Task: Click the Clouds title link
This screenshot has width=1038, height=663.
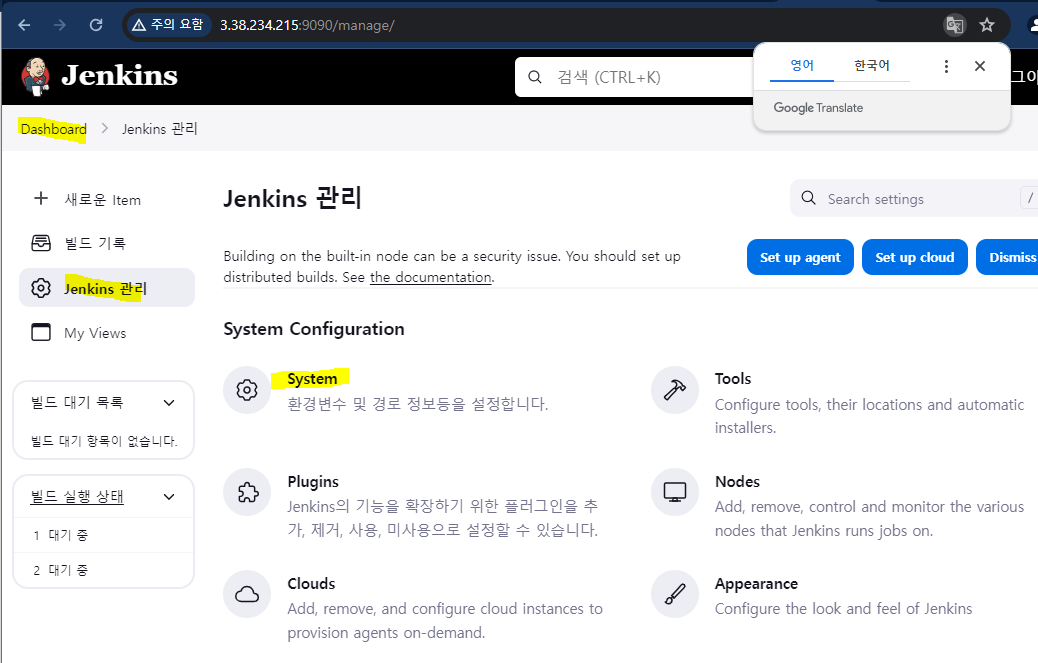Action: click(x=311, y=584)
